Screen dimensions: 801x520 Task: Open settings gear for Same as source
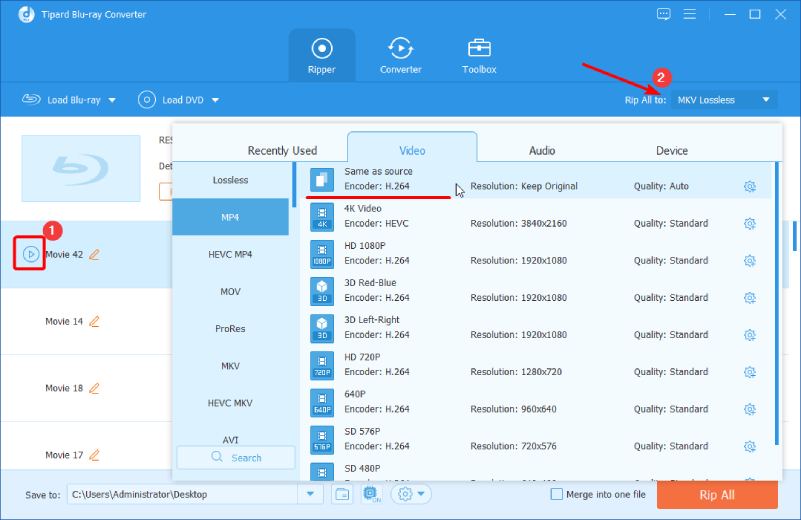click(x=749, y=186)
